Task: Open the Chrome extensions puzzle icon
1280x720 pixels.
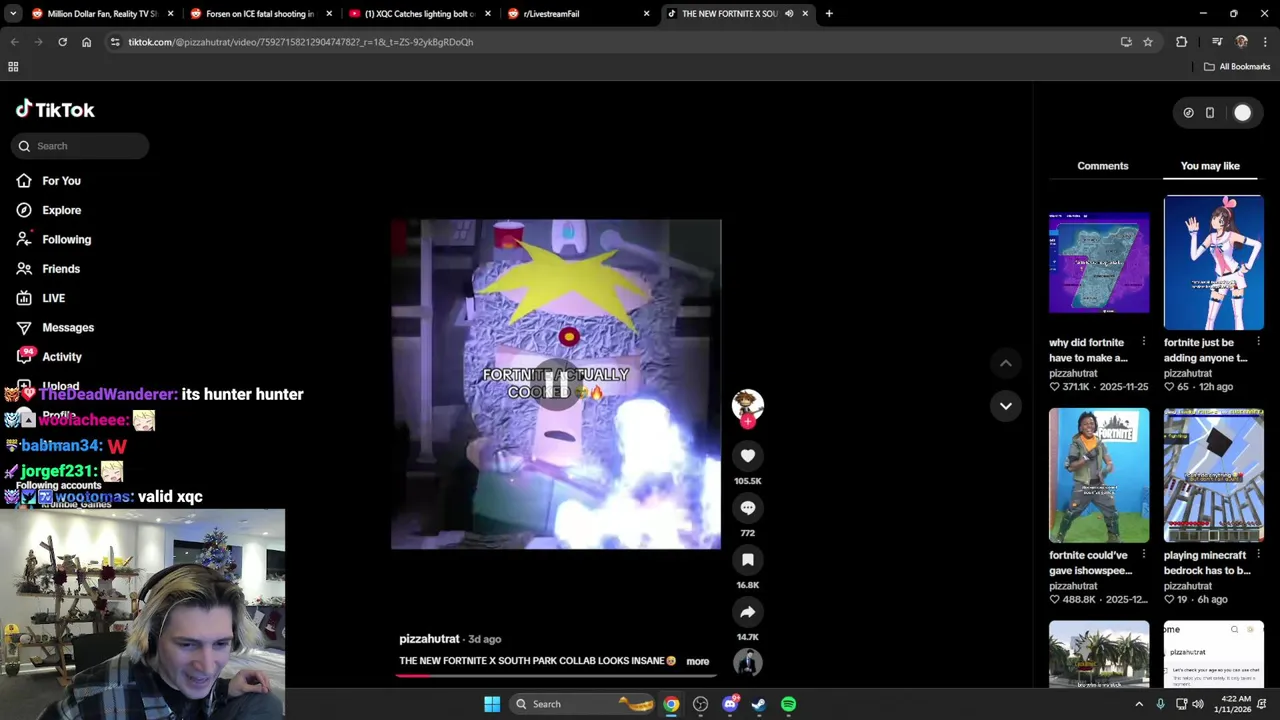Action: coord(1181,42)
